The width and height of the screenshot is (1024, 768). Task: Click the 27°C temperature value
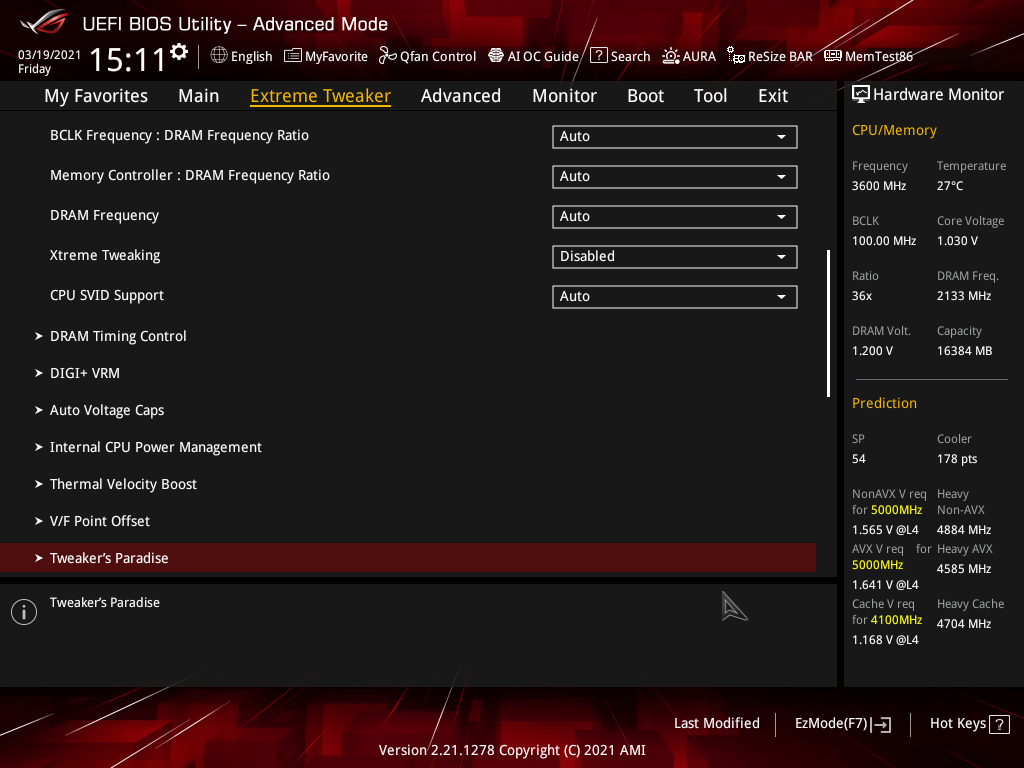click(950, 186)
